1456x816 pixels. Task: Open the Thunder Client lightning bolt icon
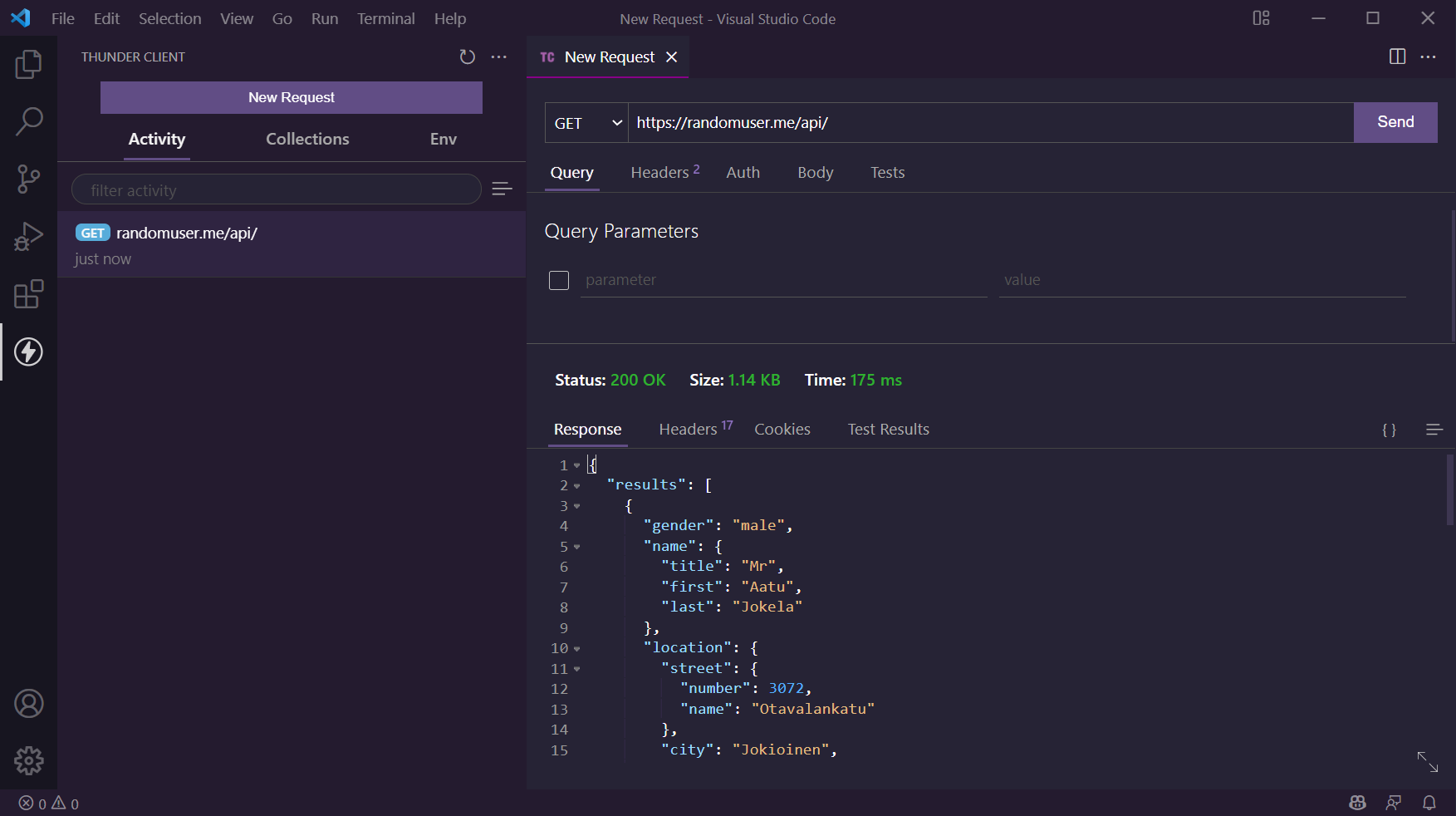click(x=28, y=351)
